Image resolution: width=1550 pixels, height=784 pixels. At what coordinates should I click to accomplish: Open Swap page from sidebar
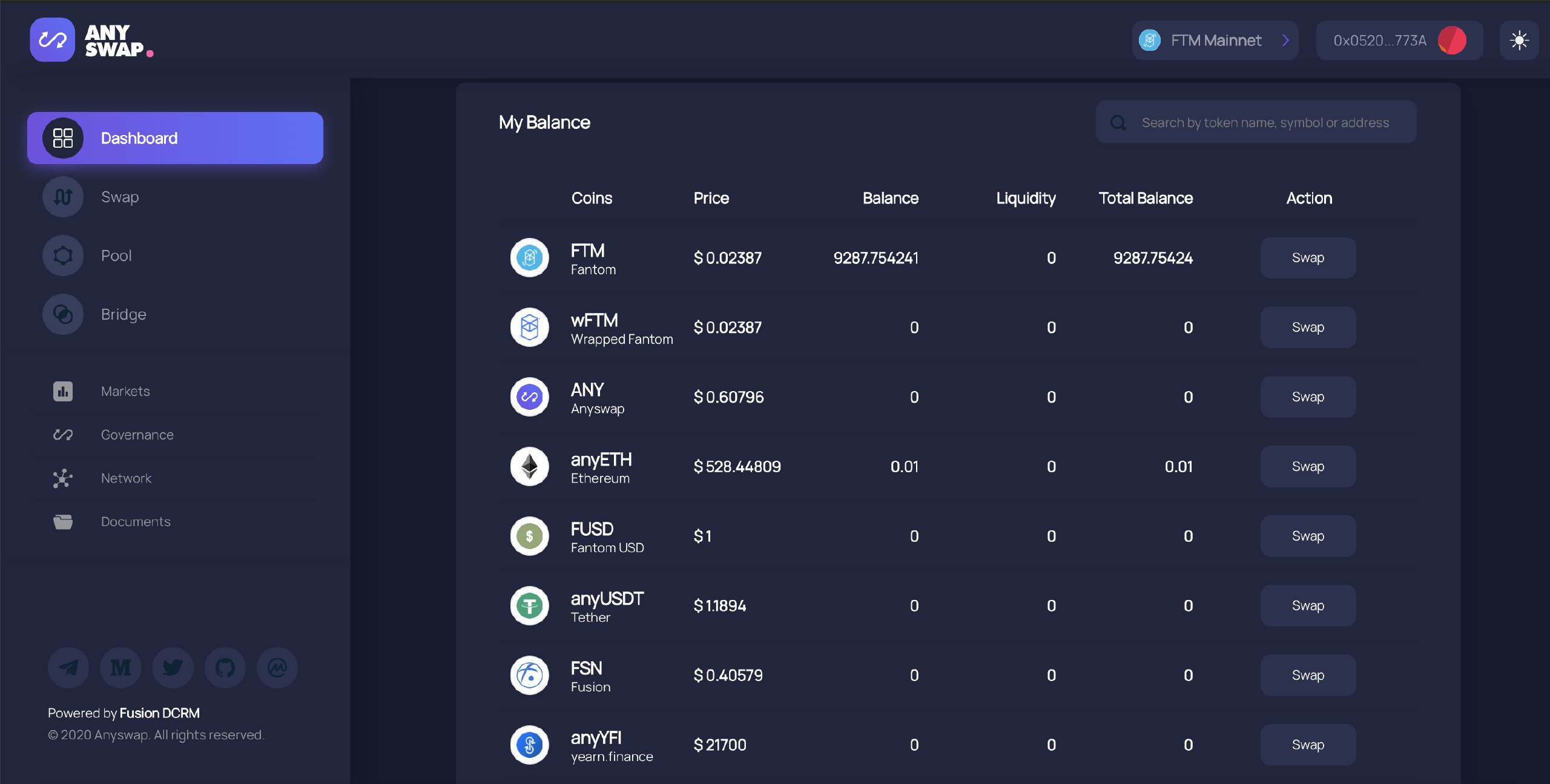(x=120, y=197)
